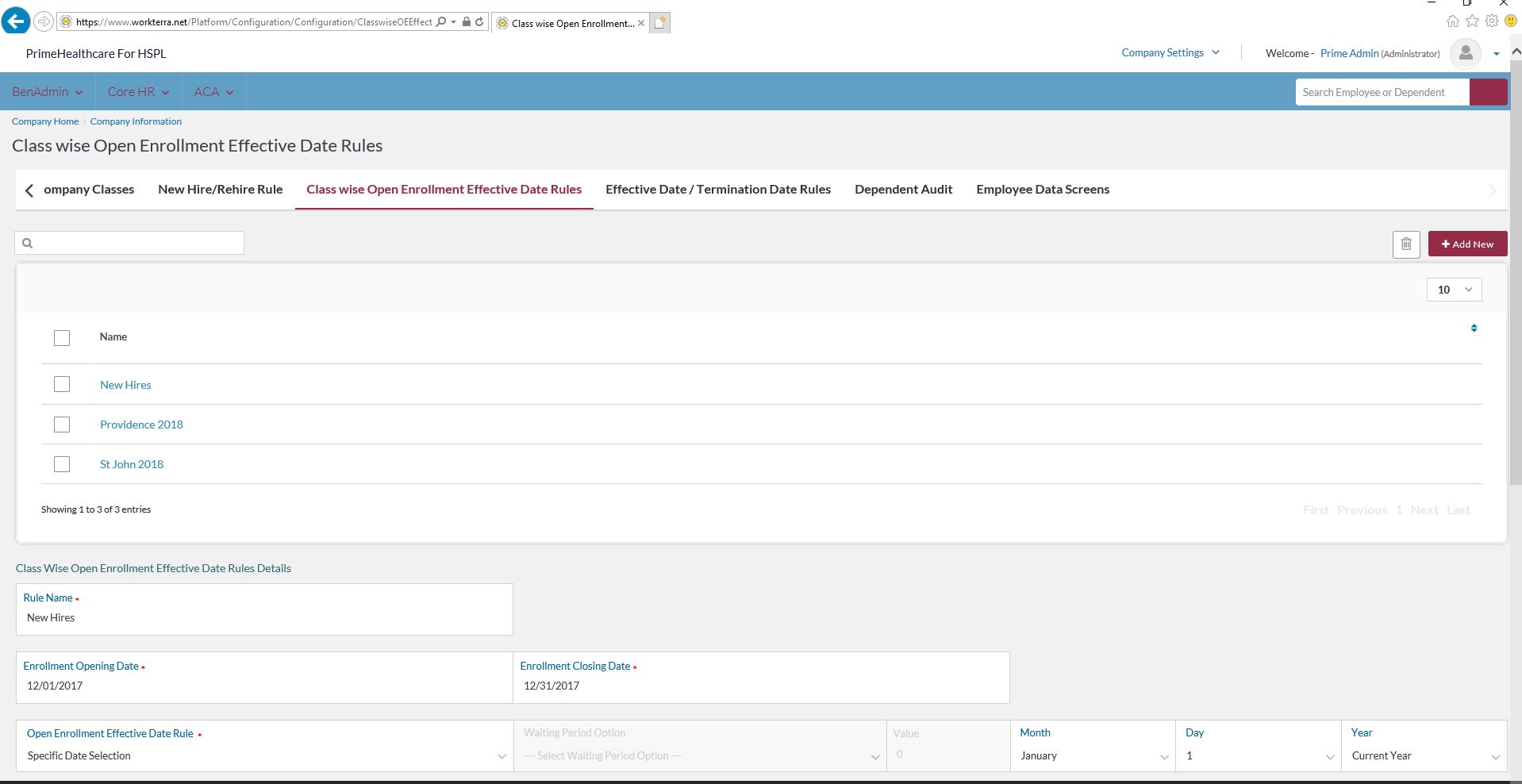Expand the BenAdmin menu
Viewport: 1522px width, 784px height.
[x=47, y=92]
